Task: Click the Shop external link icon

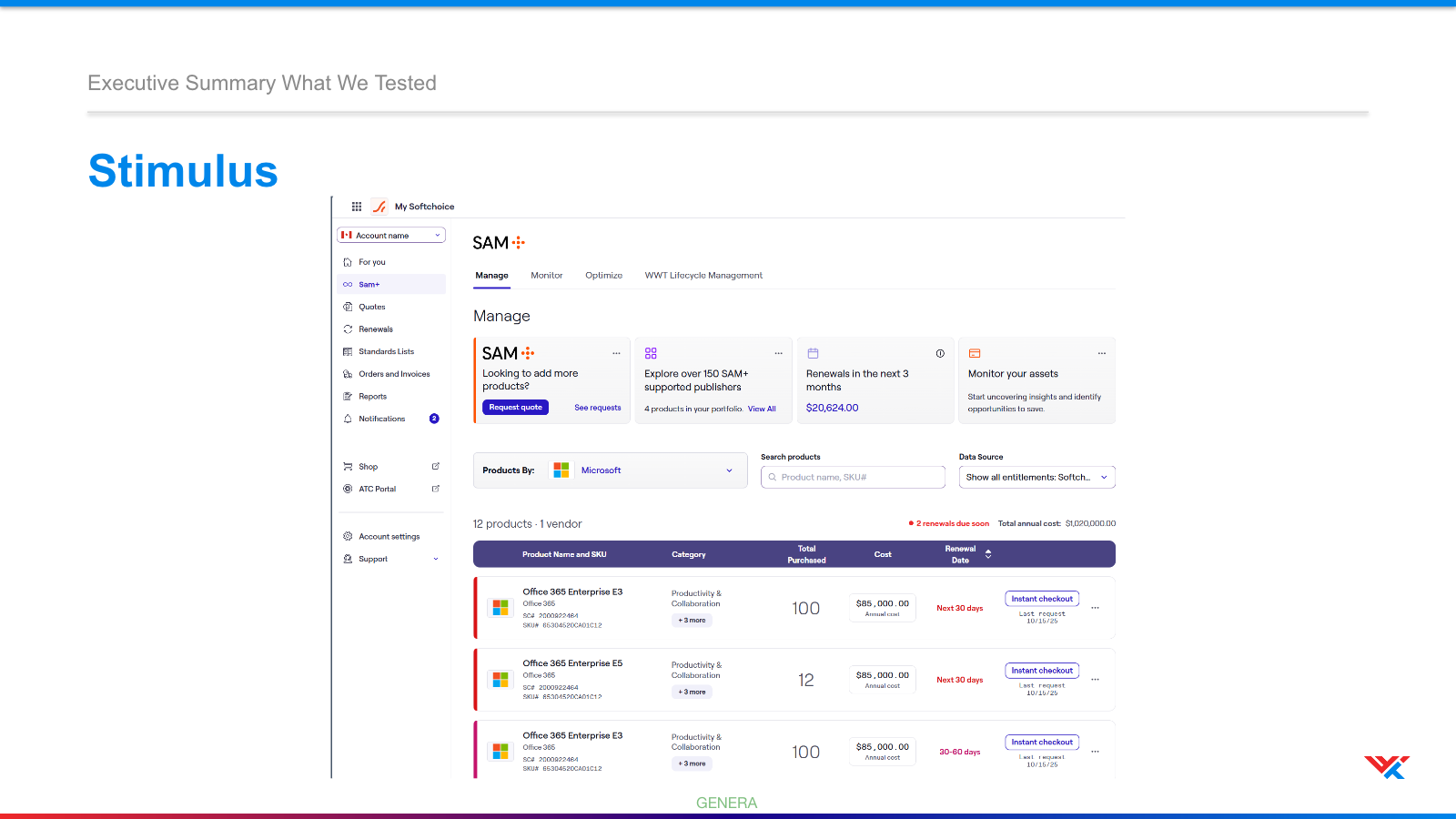Action: [x=435, y=466]
